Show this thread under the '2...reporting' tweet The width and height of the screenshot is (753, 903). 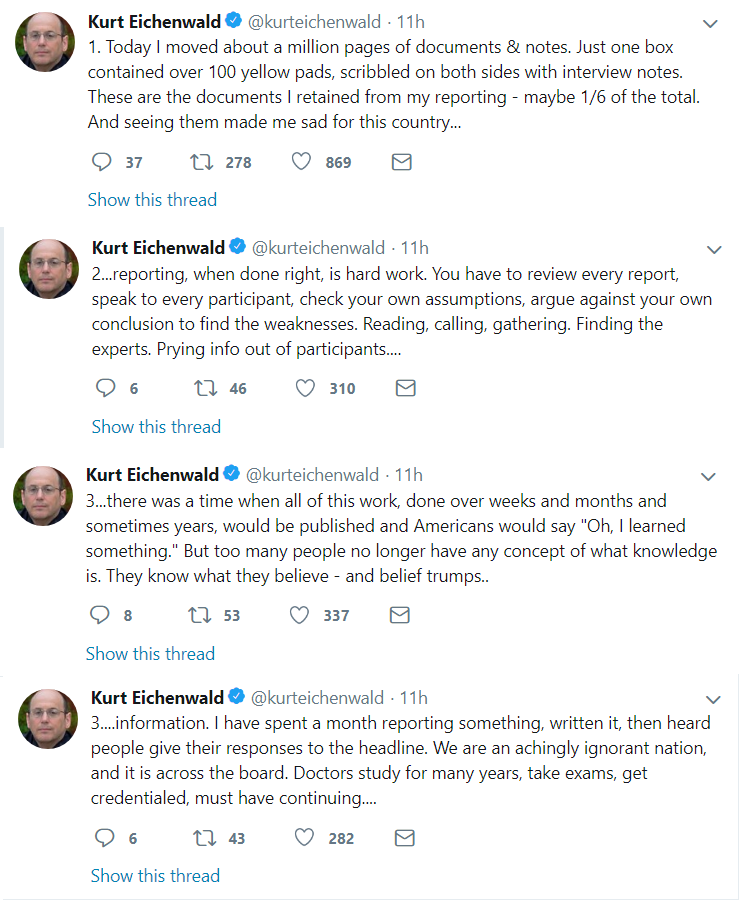156,427
